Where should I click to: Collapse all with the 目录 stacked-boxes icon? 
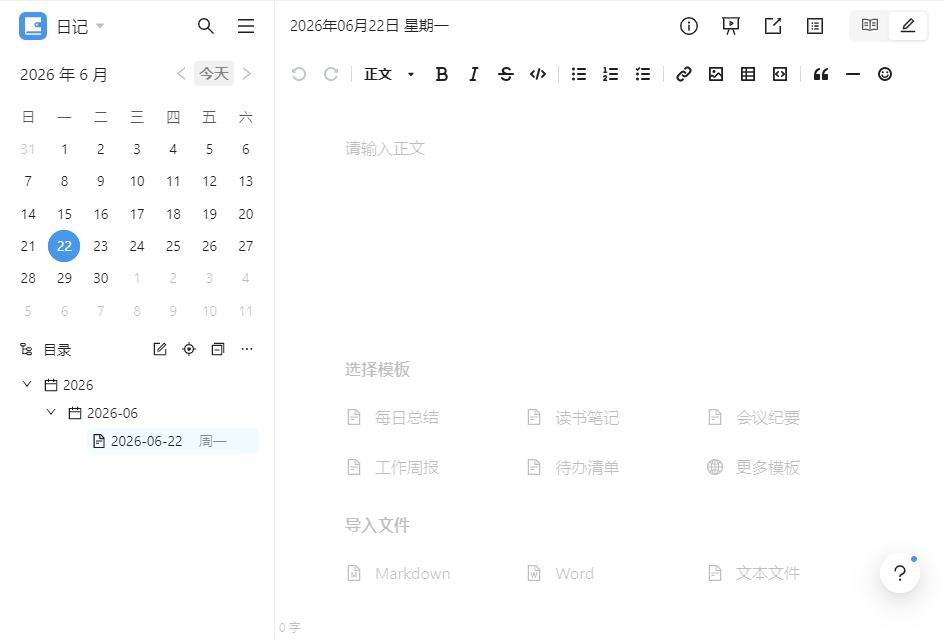[218, 349]
